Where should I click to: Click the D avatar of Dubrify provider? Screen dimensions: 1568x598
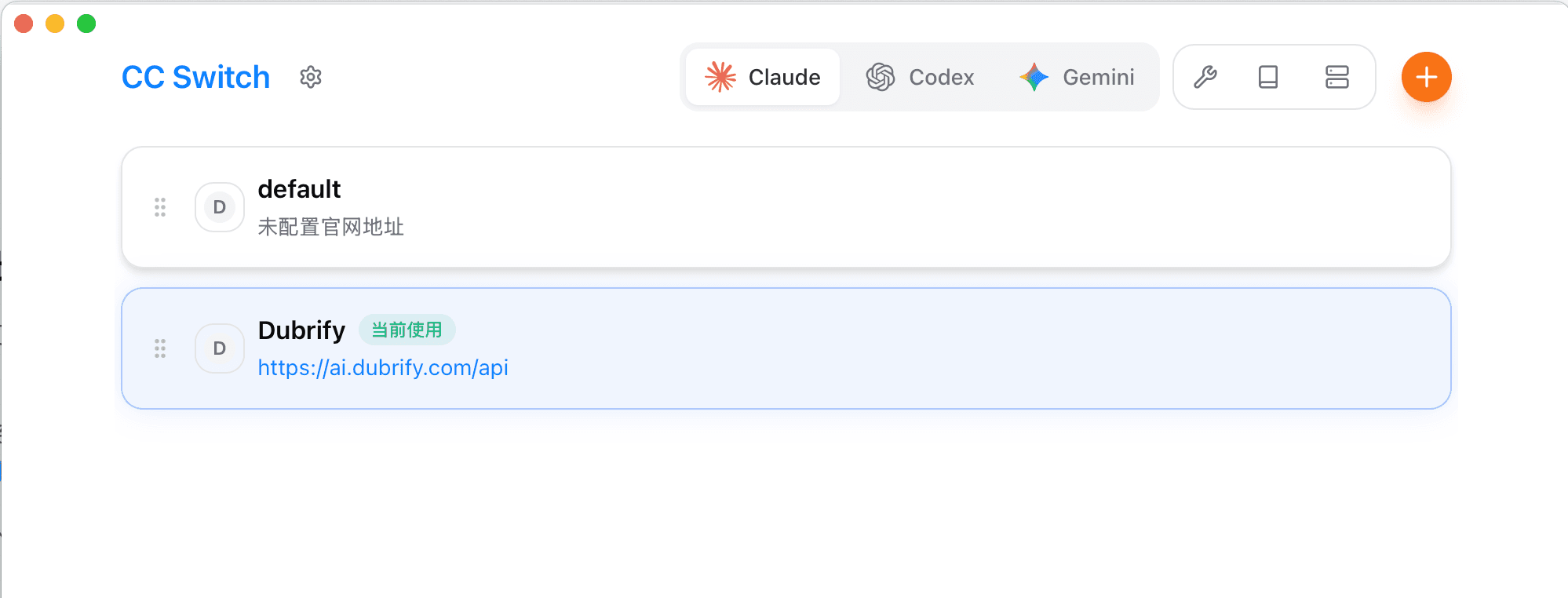pos(220,348)
